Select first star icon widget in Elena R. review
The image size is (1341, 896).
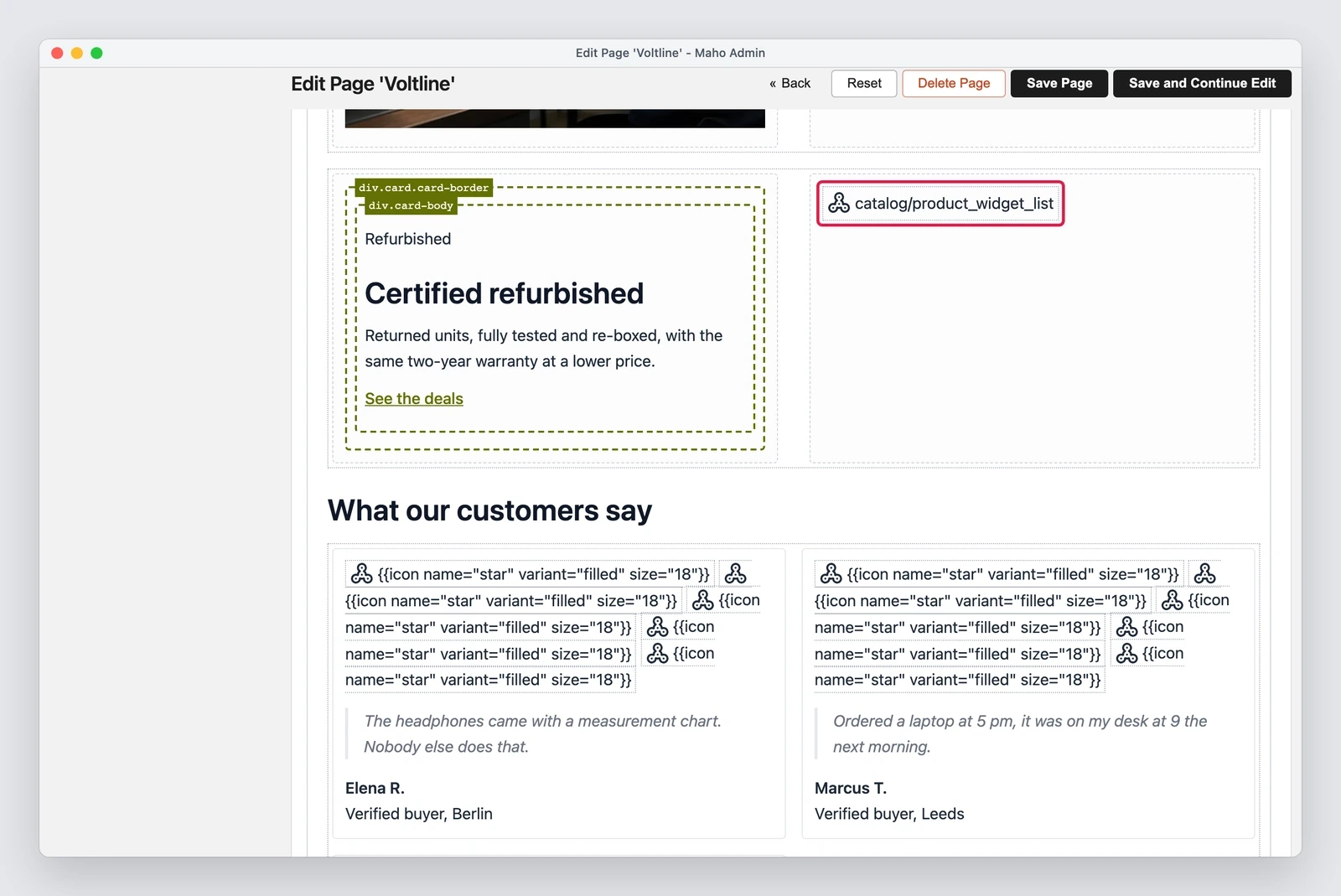(530, 574)
